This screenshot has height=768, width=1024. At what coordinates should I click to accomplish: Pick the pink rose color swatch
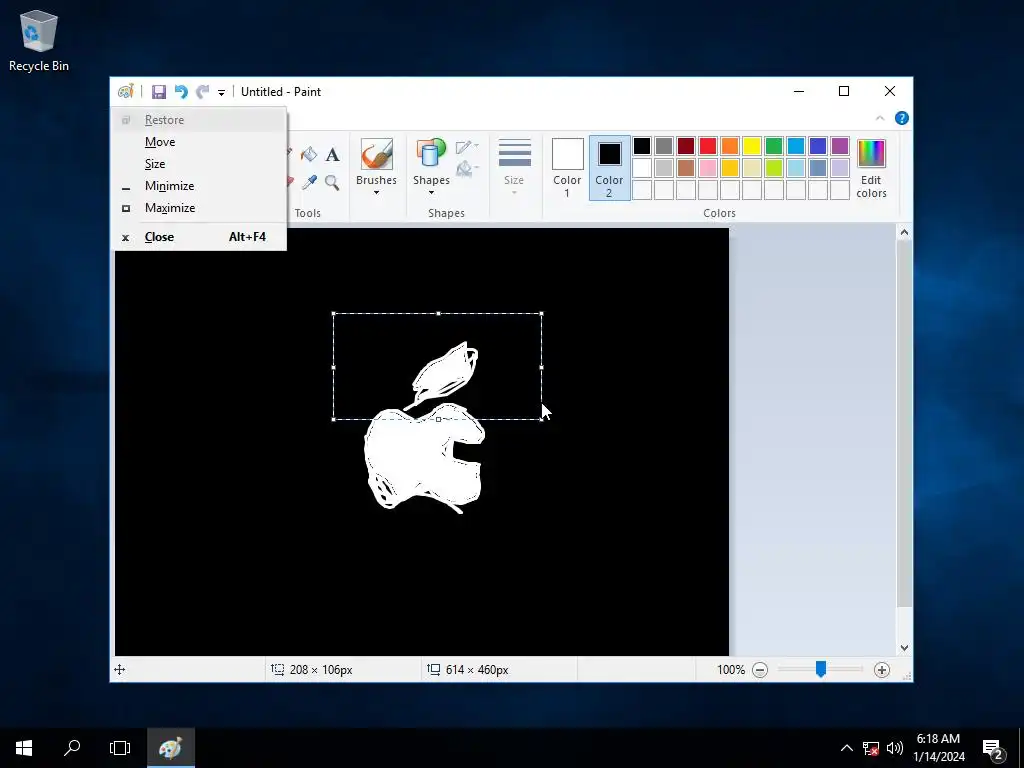point(708,168)
